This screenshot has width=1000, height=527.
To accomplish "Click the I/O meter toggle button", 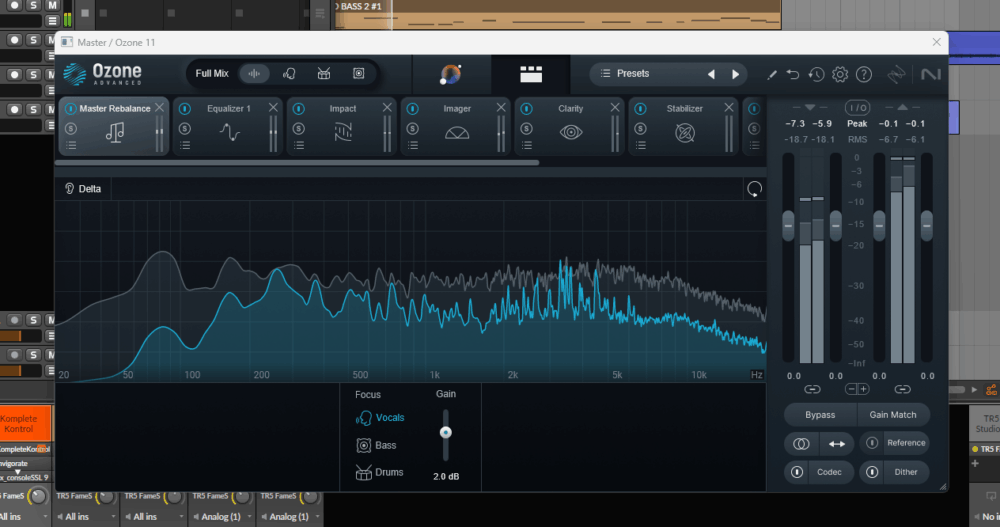I will [857, 108].
